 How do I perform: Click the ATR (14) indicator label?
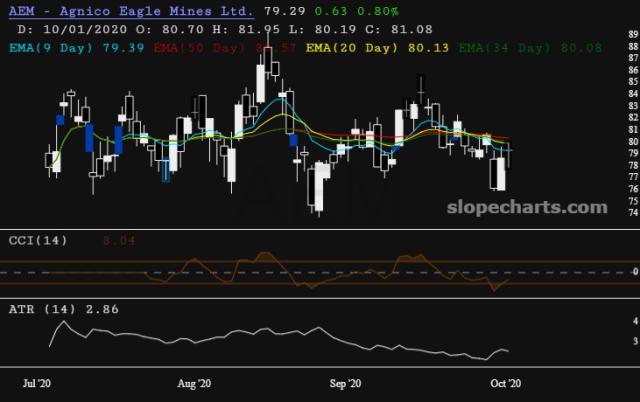point(42,309)
